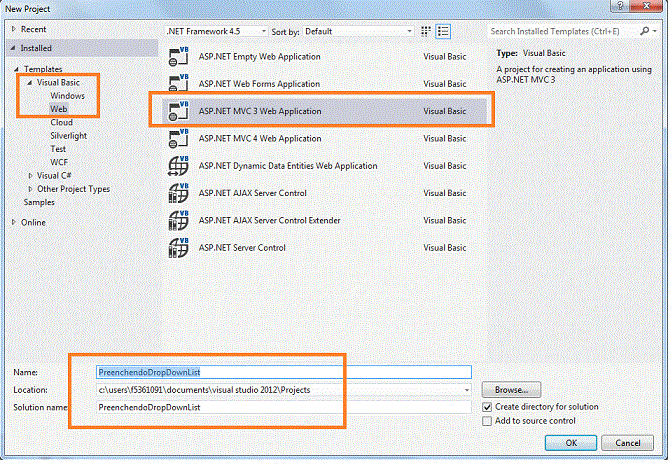Select the Windows template category
668x460 pixels.
(67, 96)
